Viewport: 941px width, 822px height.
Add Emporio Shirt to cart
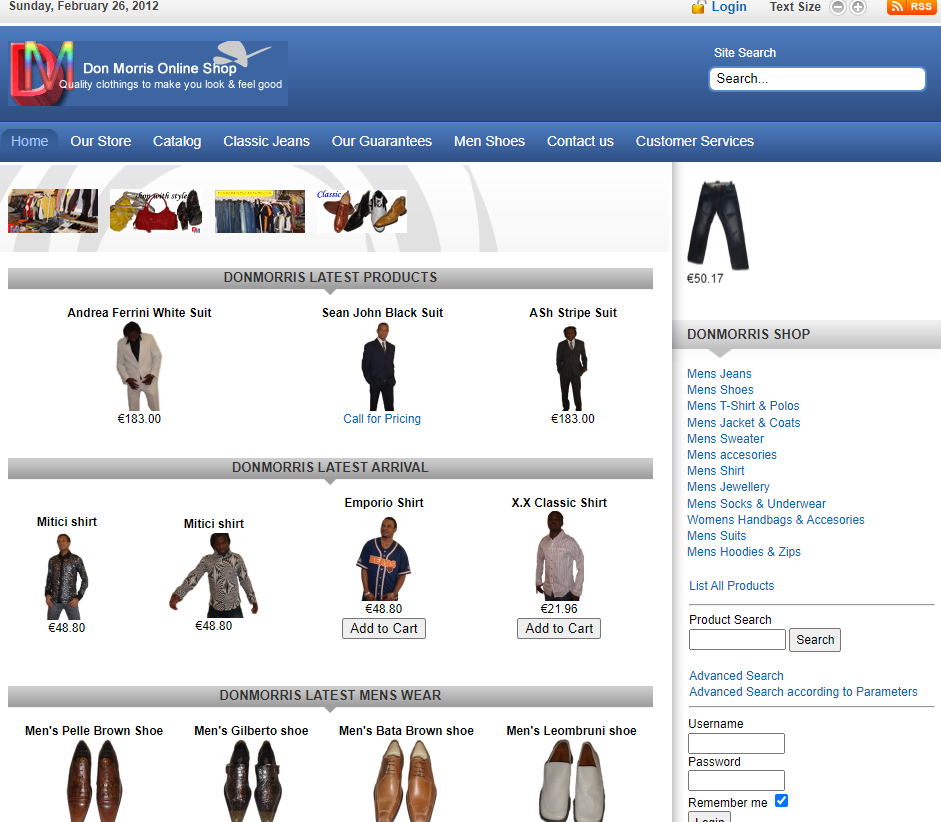point(384,629)
